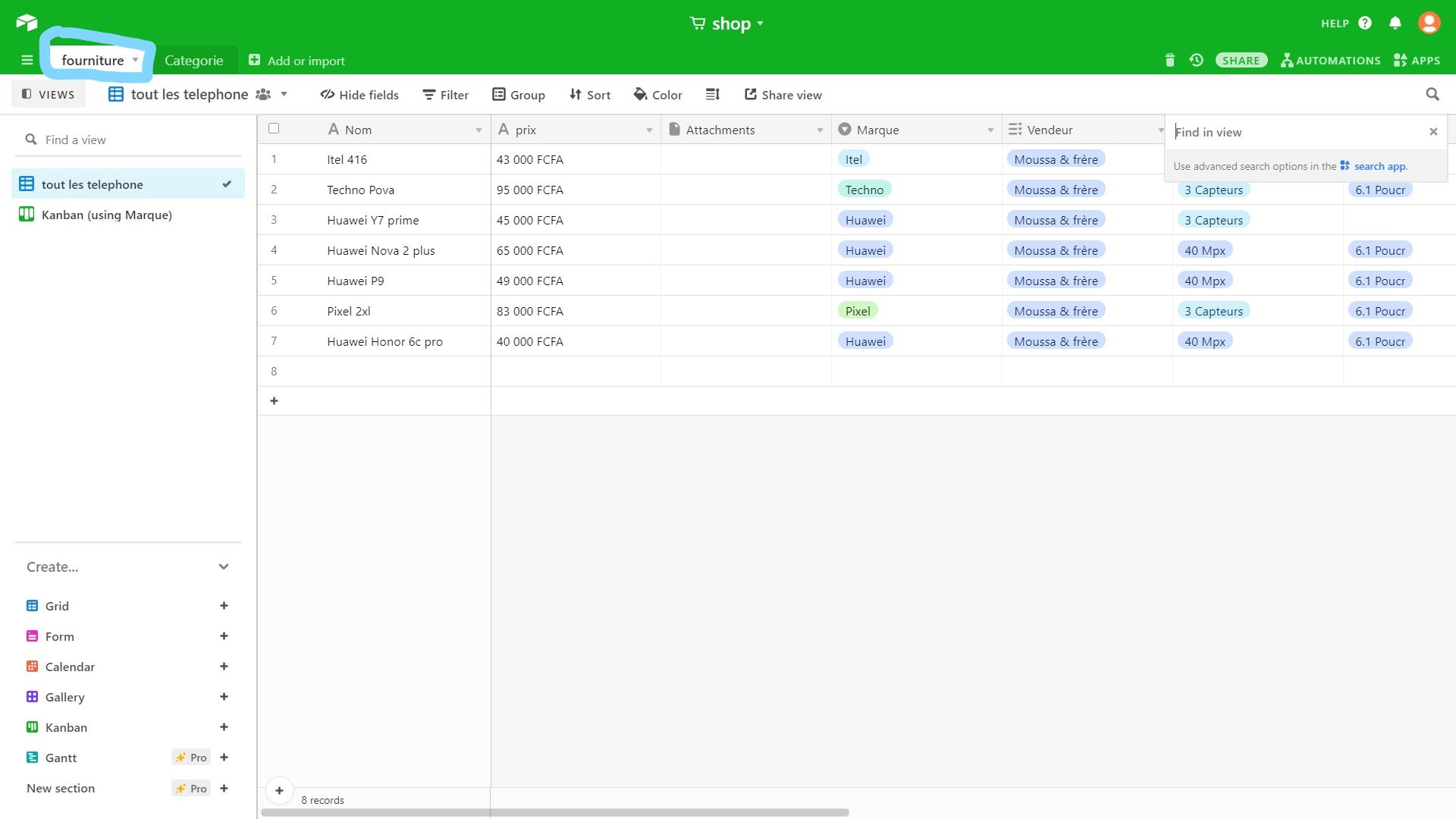Select tout les telephone view in sidebar
The width and height of the screenshot is (1456, 819).
point(128,184)
